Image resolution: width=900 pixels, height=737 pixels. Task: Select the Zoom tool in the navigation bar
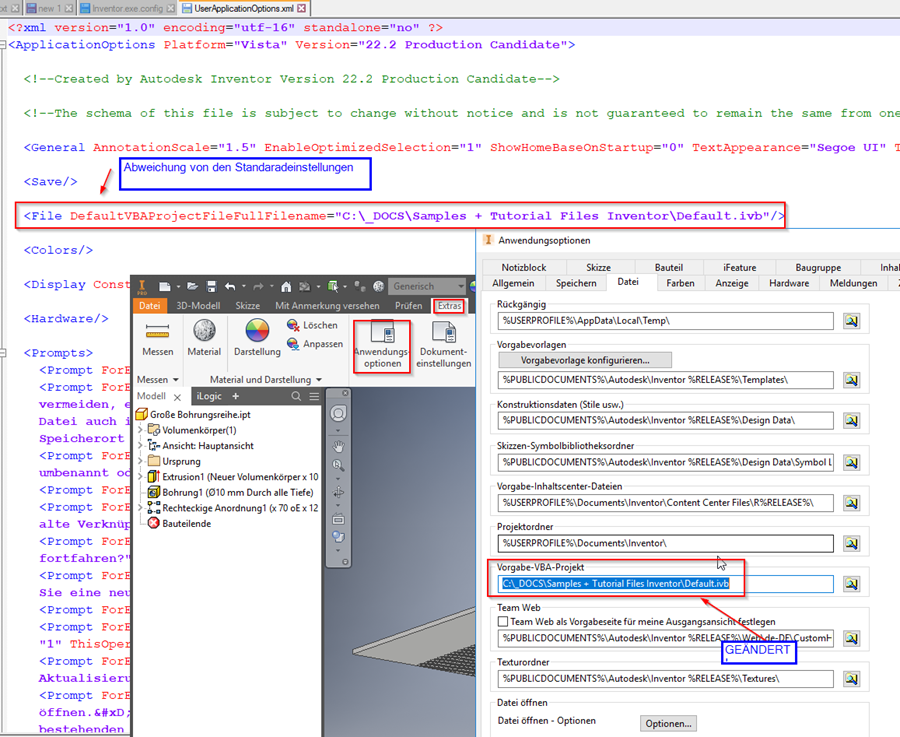(x=339, y=465)
